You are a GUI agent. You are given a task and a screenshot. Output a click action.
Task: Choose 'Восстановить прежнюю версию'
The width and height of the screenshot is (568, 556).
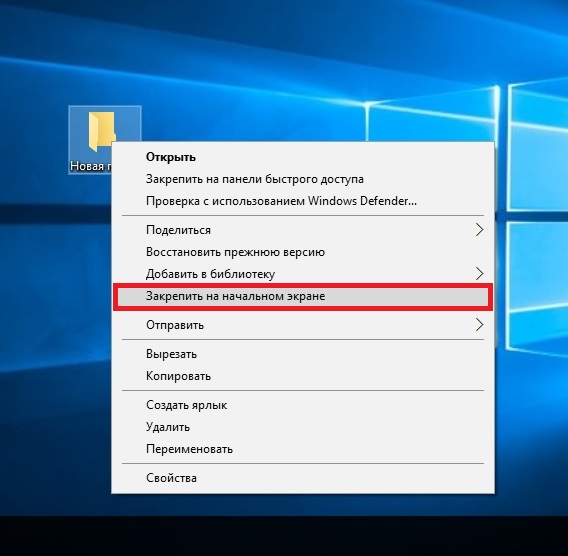[235, 252]
